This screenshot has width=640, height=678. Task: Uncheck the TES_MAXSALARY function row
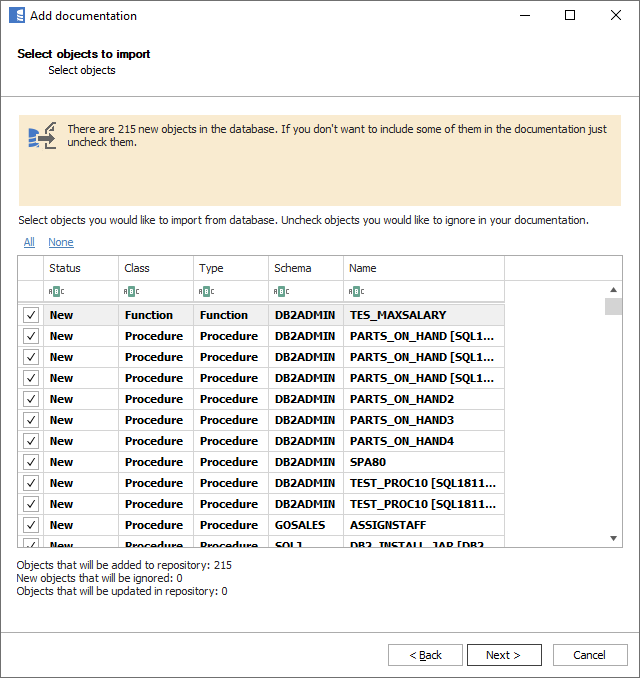pos(31,315)
